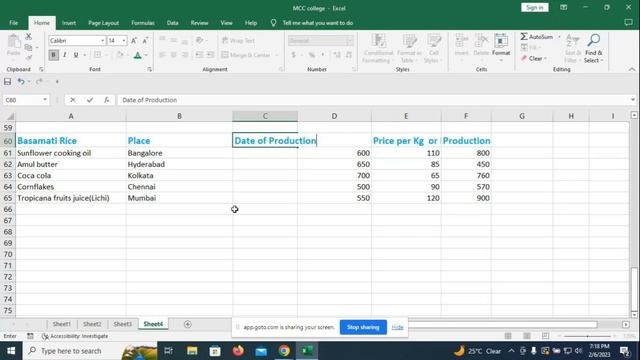
Task: Click the Decrease Font Size icon
Action: pos(145,40)
